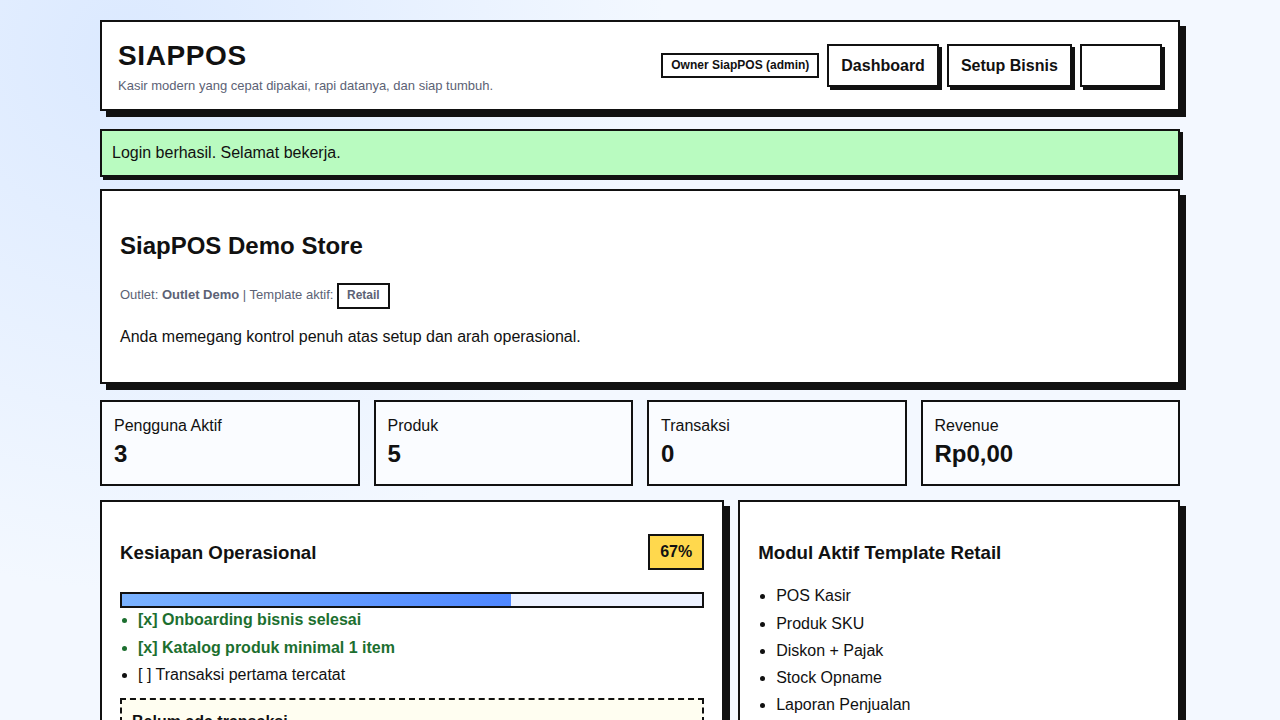Click the blank button beside Setup Bisnis
This screenshot has height=720, width=1280.
click(x=1120, y=66)
